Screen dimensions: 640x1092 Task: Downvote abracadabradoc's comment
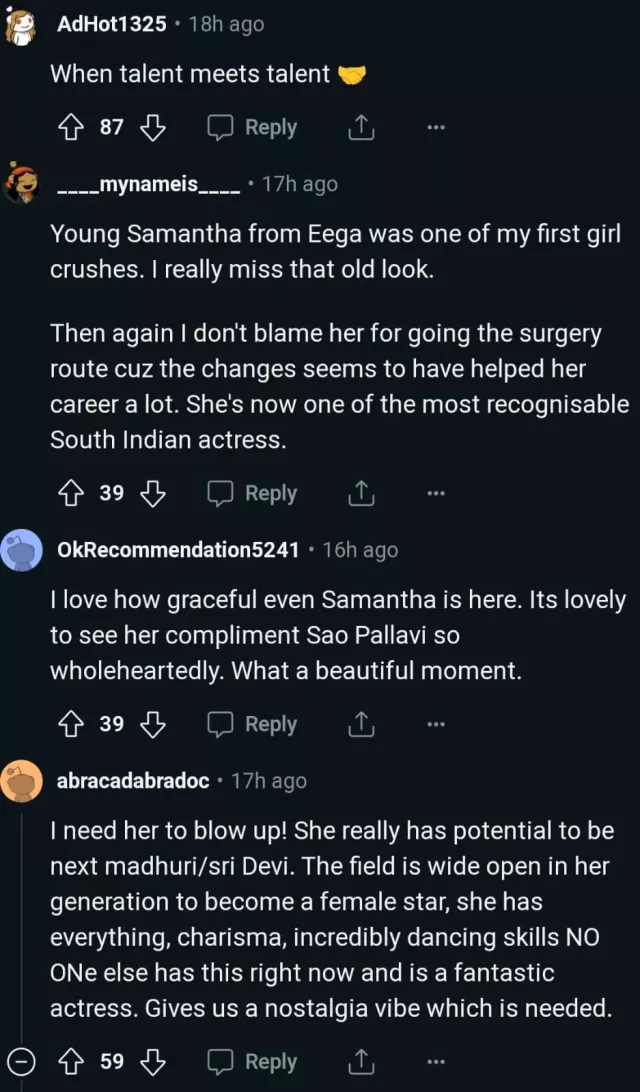point(151,1062)
